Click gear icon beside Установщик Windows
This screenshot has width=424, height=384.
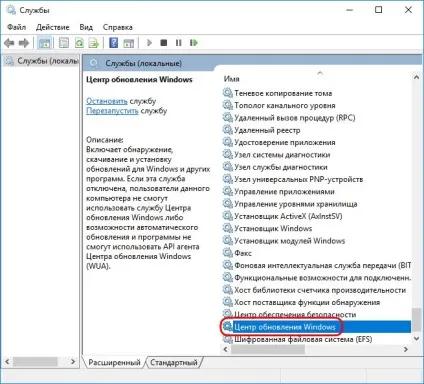(228, 228)
